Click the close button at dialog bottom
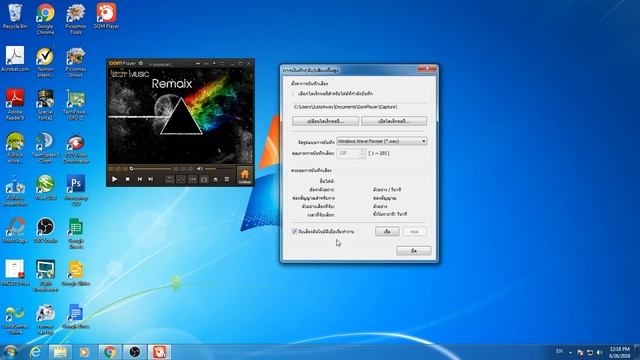640x360 pixels. pos(413,251)
